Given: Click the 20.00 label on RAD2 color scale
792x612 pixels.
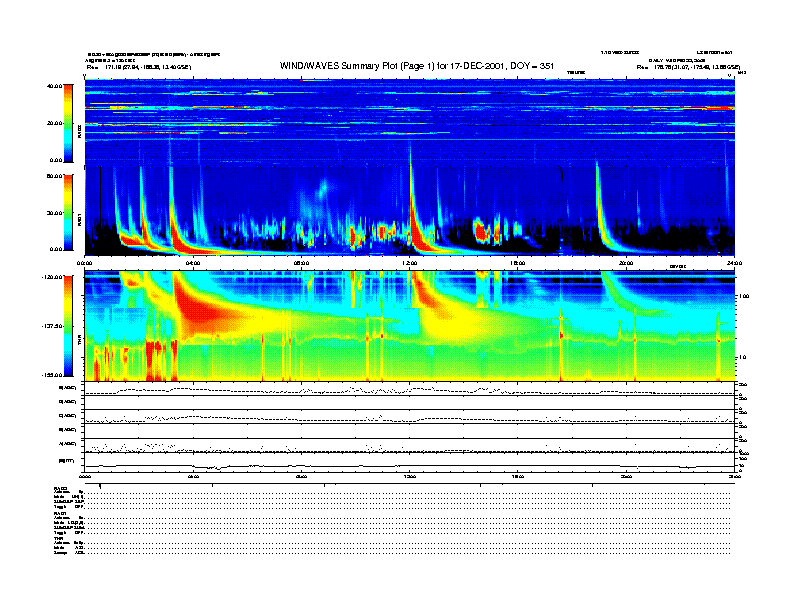Looking at the screenshot, I should point(54,123).
